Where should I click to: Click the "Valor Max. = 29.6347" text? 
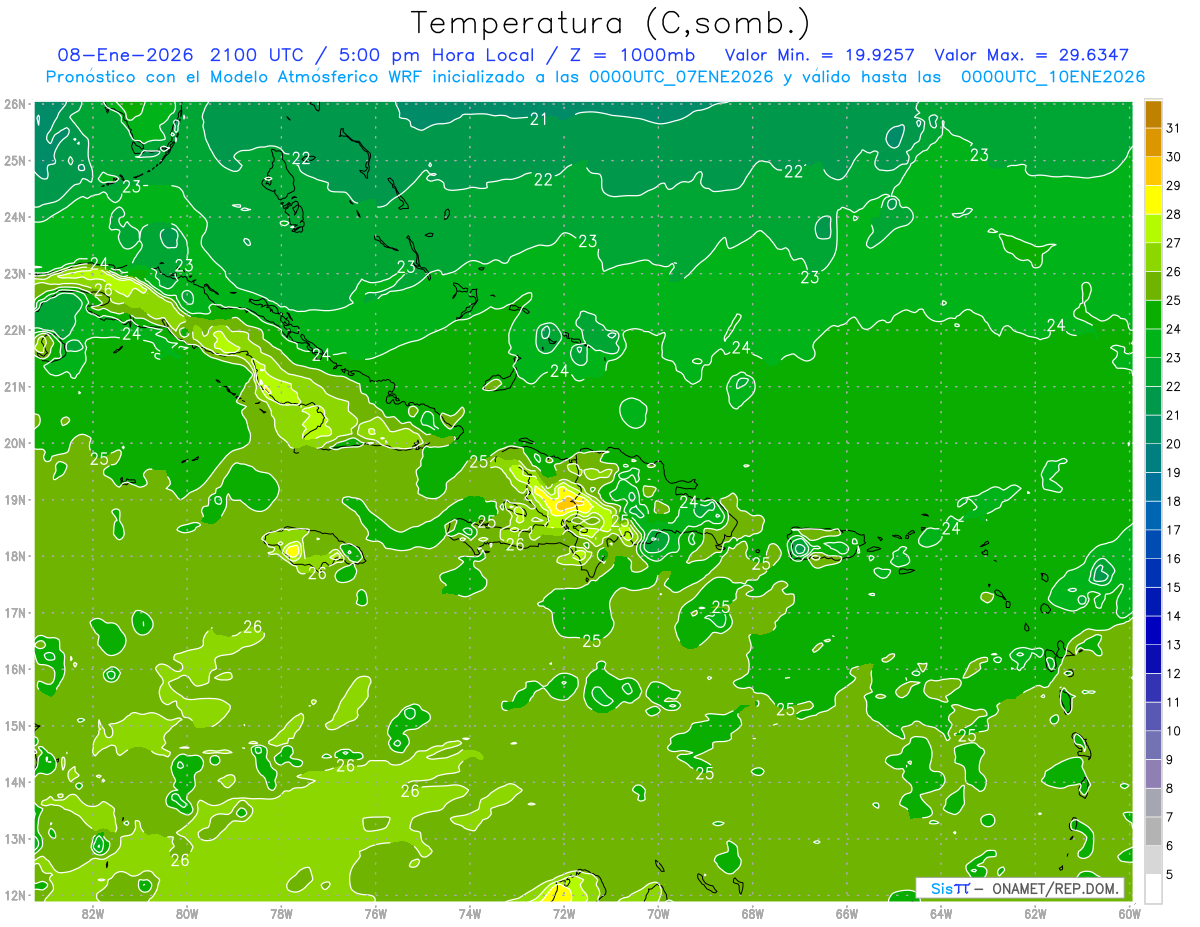tap(1030, 55)
